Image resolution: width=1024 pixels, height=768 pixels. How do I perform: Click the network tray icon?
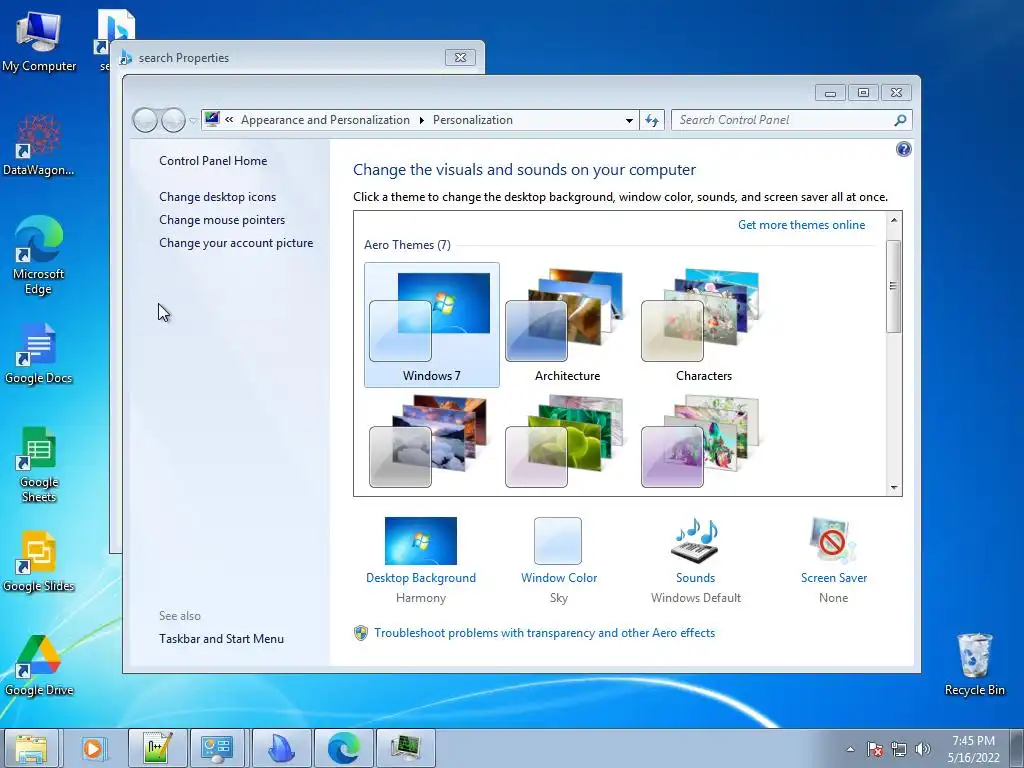[899, 749]
